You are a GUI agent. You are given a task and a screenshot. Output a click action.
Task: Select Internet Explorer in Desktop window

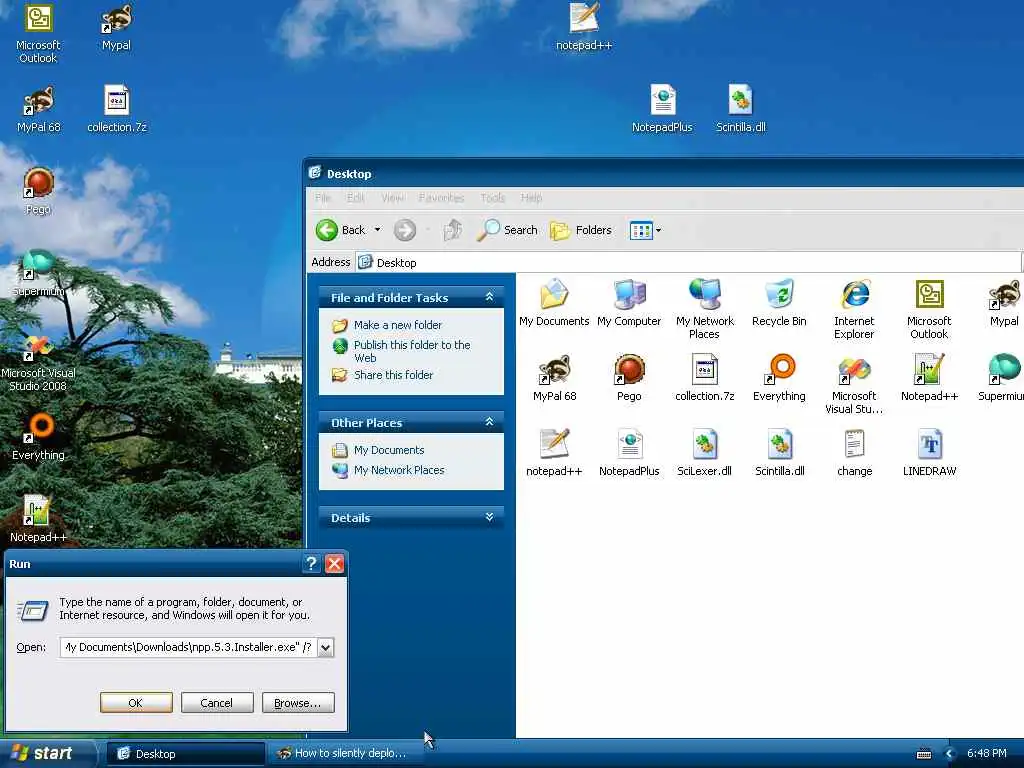(x=854, y=309)
